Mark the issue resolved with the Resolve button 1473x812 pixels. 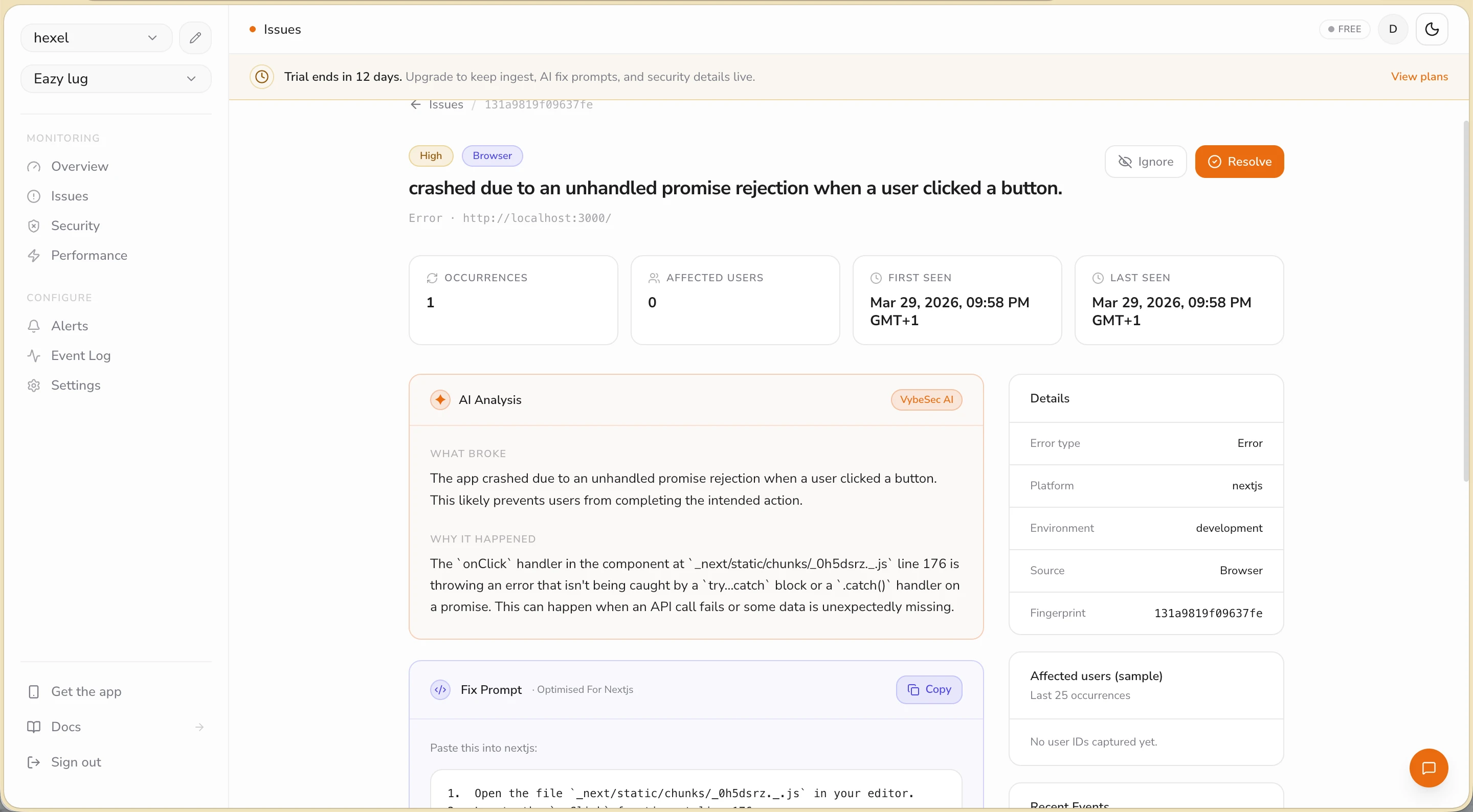click(1239, 162)
